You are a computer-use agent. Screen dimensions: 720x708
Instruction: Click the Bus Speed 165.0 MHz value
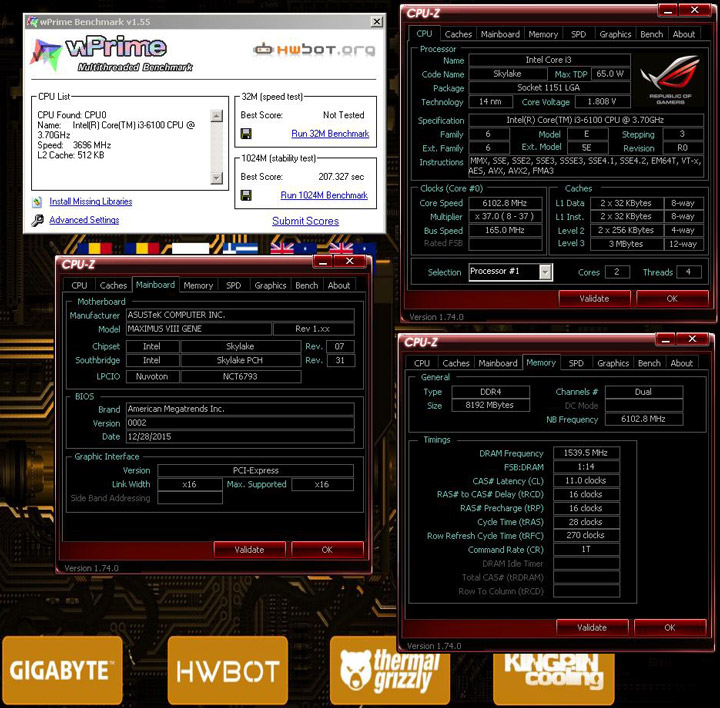505,230
